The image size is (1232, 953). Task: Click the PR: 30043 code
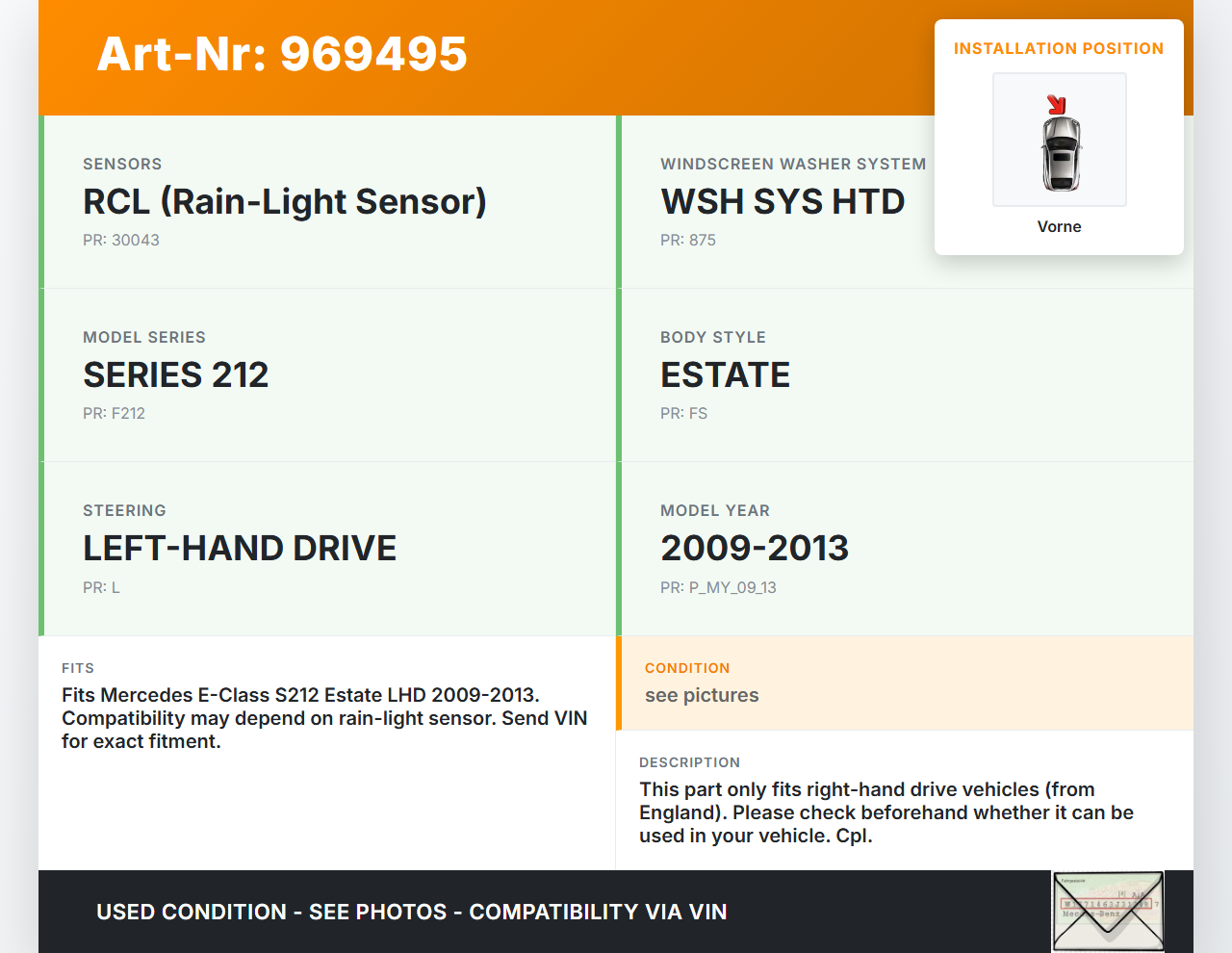[121, 240]
